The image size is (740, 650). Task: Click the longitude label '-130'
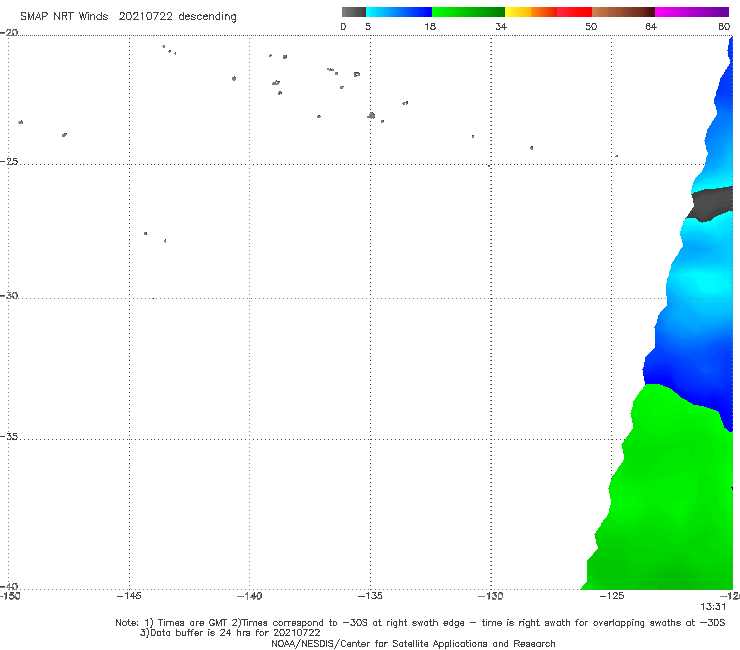pos(491,596)
